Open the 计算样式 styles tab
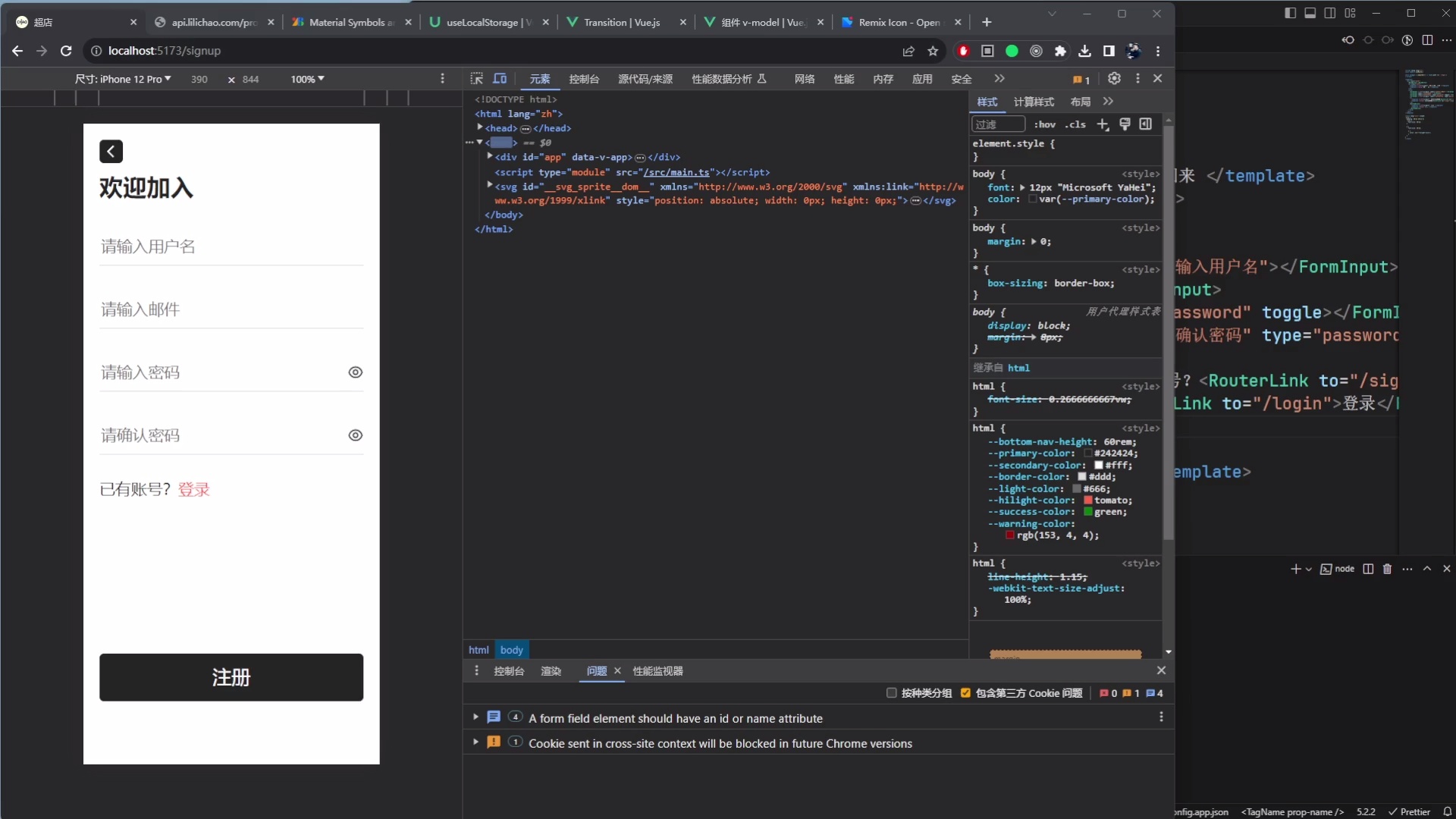This screenshot has height=819, width=1456. click(1033, 102)
